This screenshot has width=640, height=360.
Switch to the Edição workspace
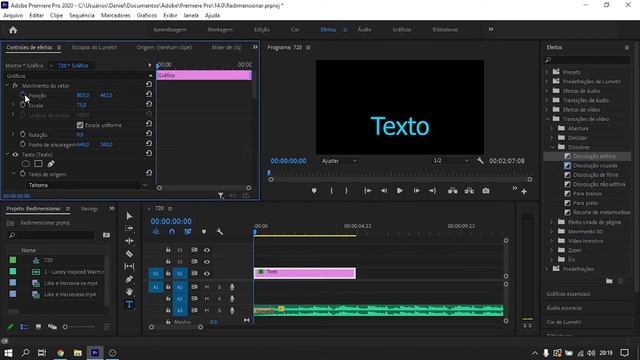(262, 29)
